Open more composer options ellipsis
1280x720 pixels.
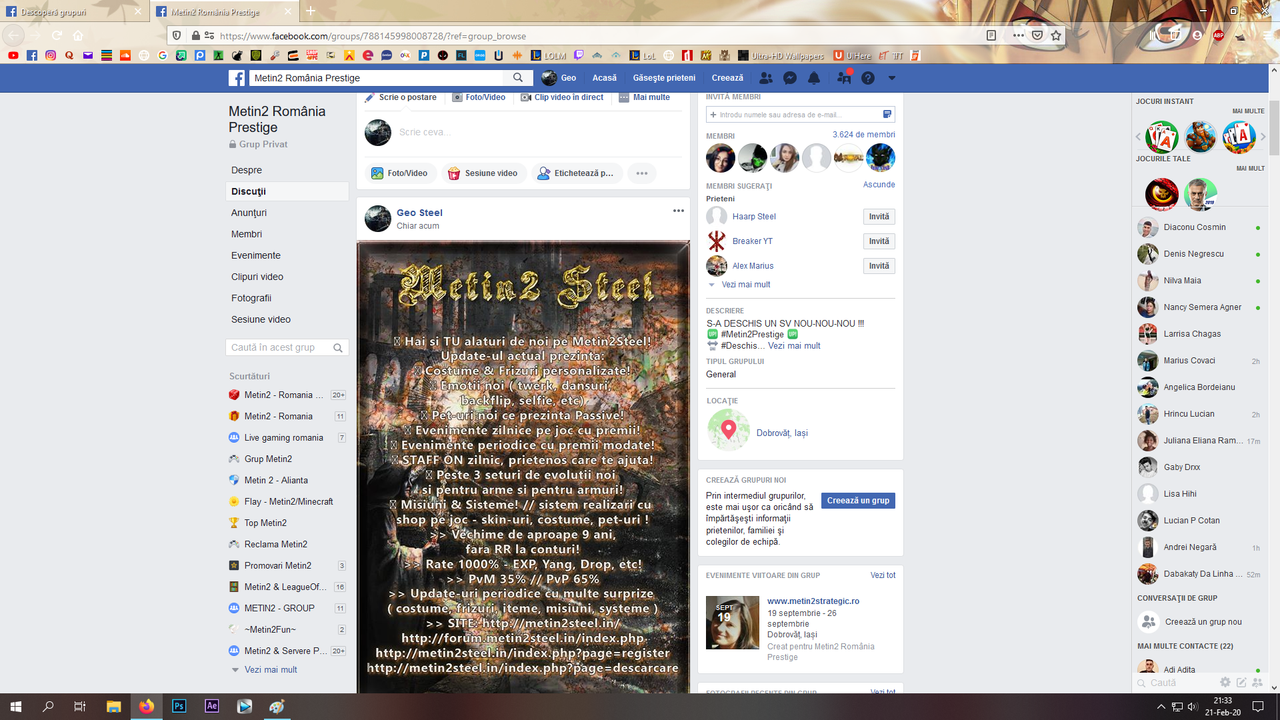pyautogui.click(x=642, y=173)
